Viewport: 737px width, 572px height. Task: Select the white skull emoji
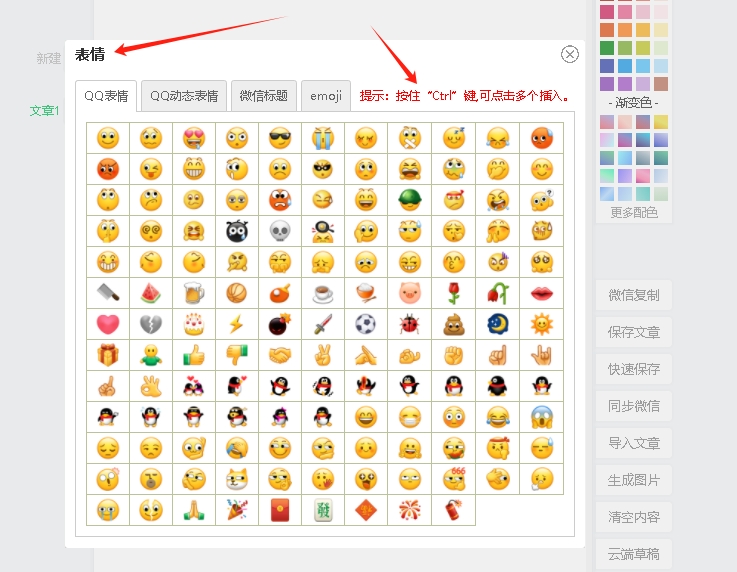280,231
